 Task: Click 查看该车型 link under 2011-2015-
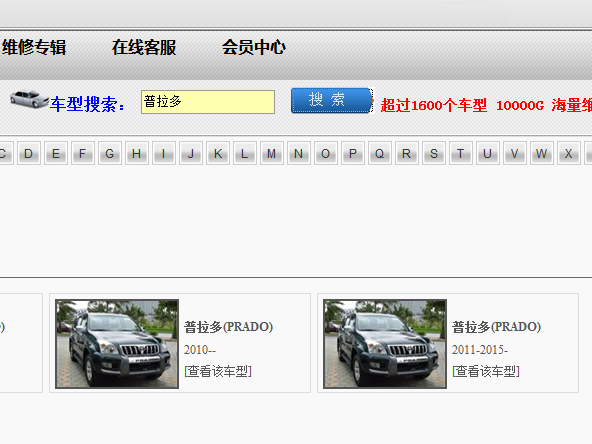(x=486, y=372)
